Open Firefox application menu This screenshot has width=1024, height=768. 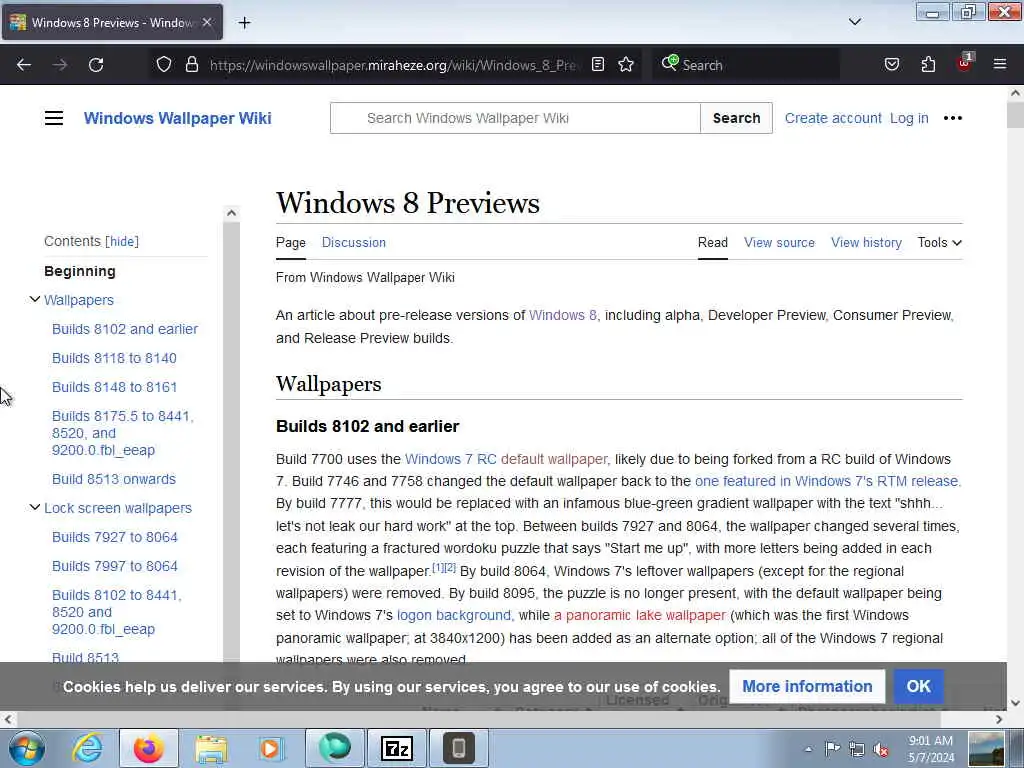tap(1000, 65)
